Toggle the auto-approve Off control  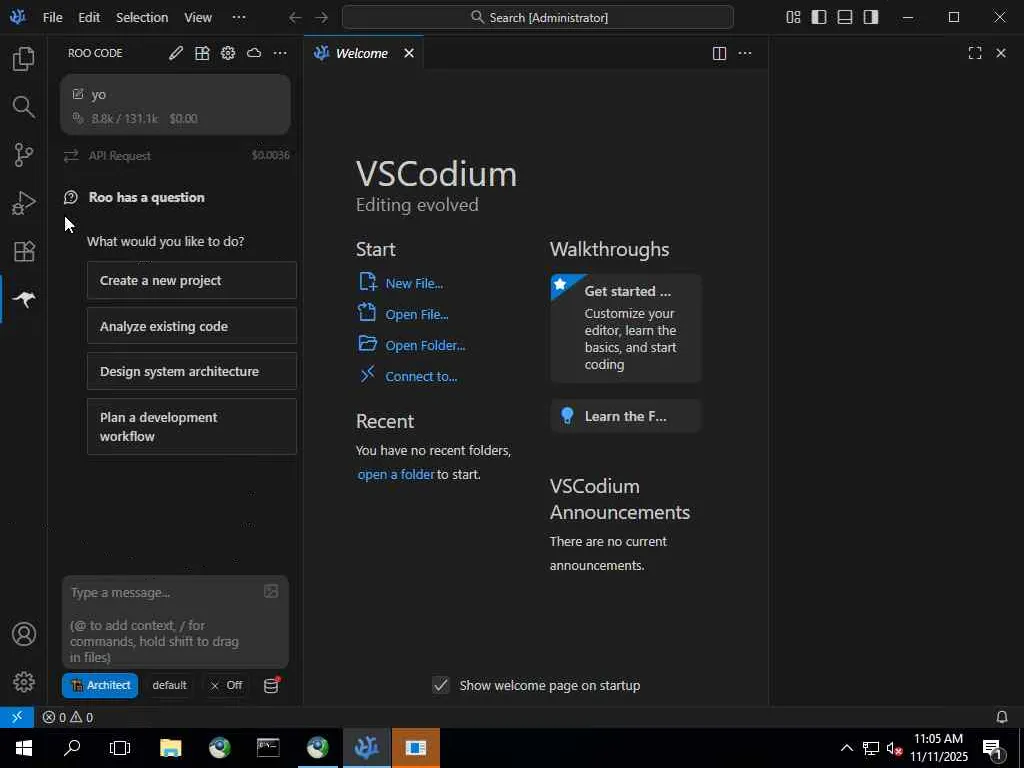click(227, 685)
